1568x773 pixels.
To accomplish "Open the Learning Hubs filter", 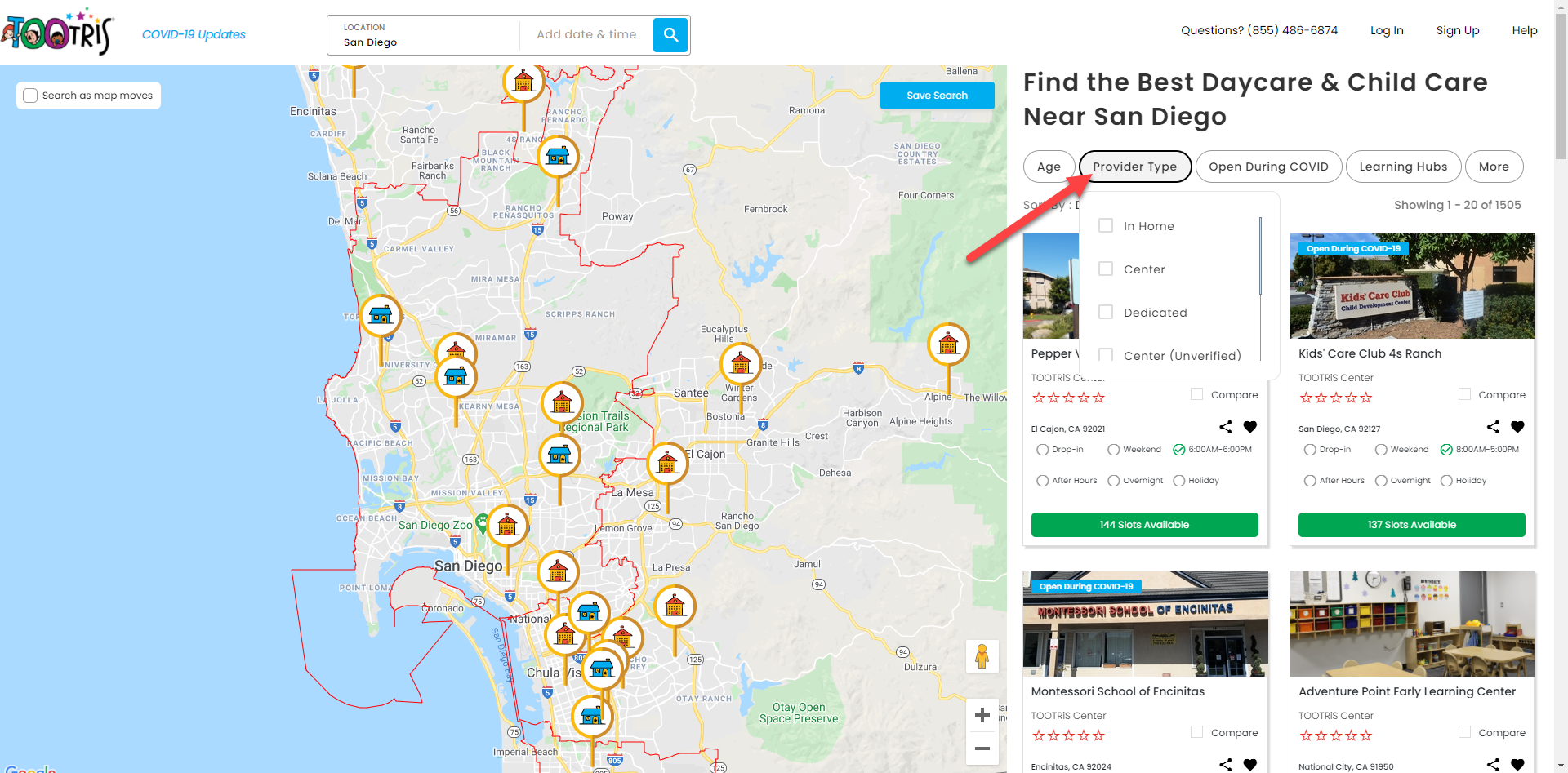I will click(x=1402, y=167).
